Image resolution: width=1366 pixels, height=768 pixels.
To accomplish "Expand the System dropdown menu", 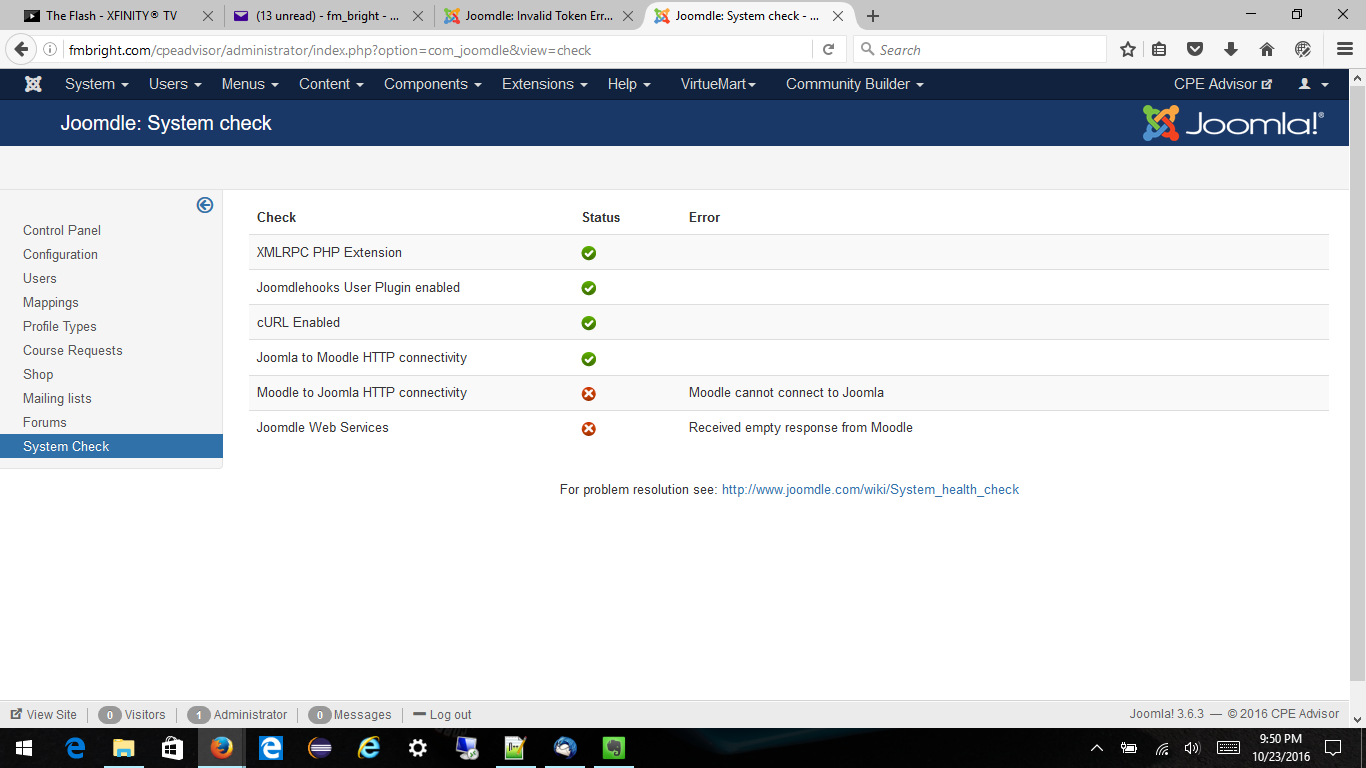I will (x=96, y=84).
